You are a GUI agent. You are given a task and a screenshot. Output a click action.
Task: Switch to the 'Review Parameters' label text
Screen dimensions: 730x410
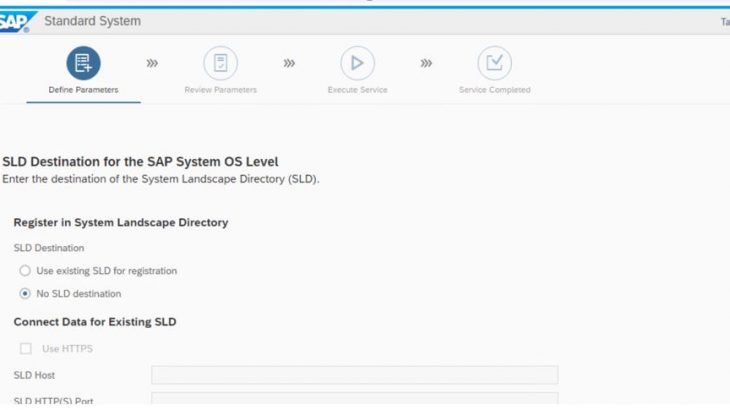(220, 90)
